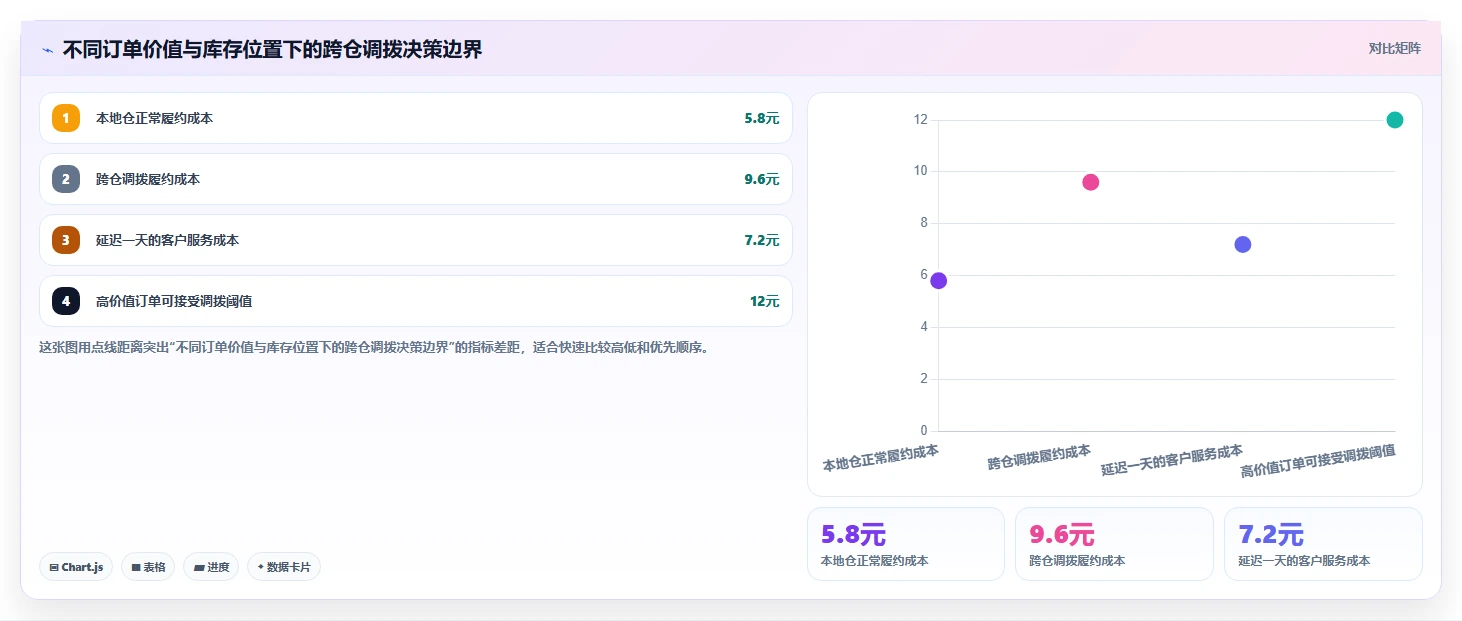Viewport: 1462px width, 621px height.
Task: Select the purple 5.8元 data card
Action: 906,544
